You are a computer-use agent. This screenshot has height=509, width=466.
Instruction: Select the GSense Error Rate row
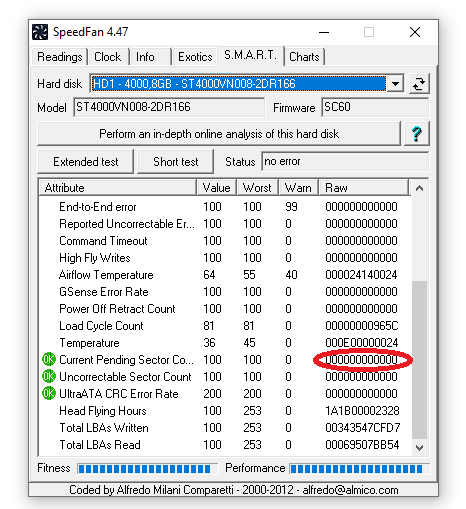coord(225,292)
